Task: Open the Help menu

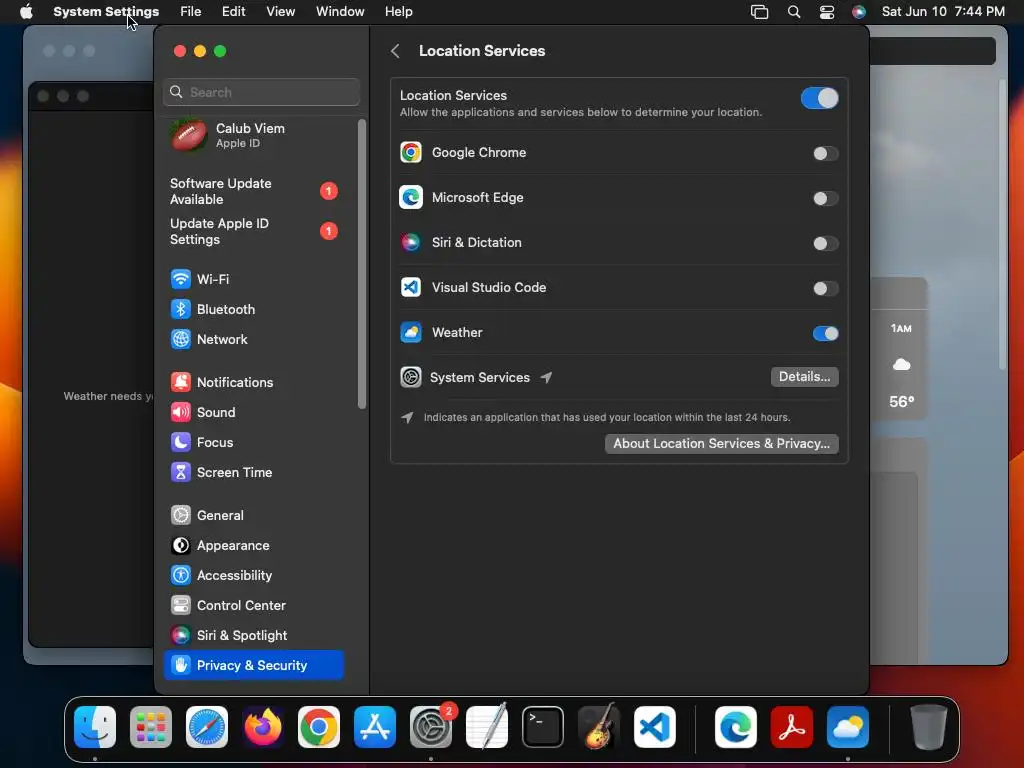Action: pos(398,12)
